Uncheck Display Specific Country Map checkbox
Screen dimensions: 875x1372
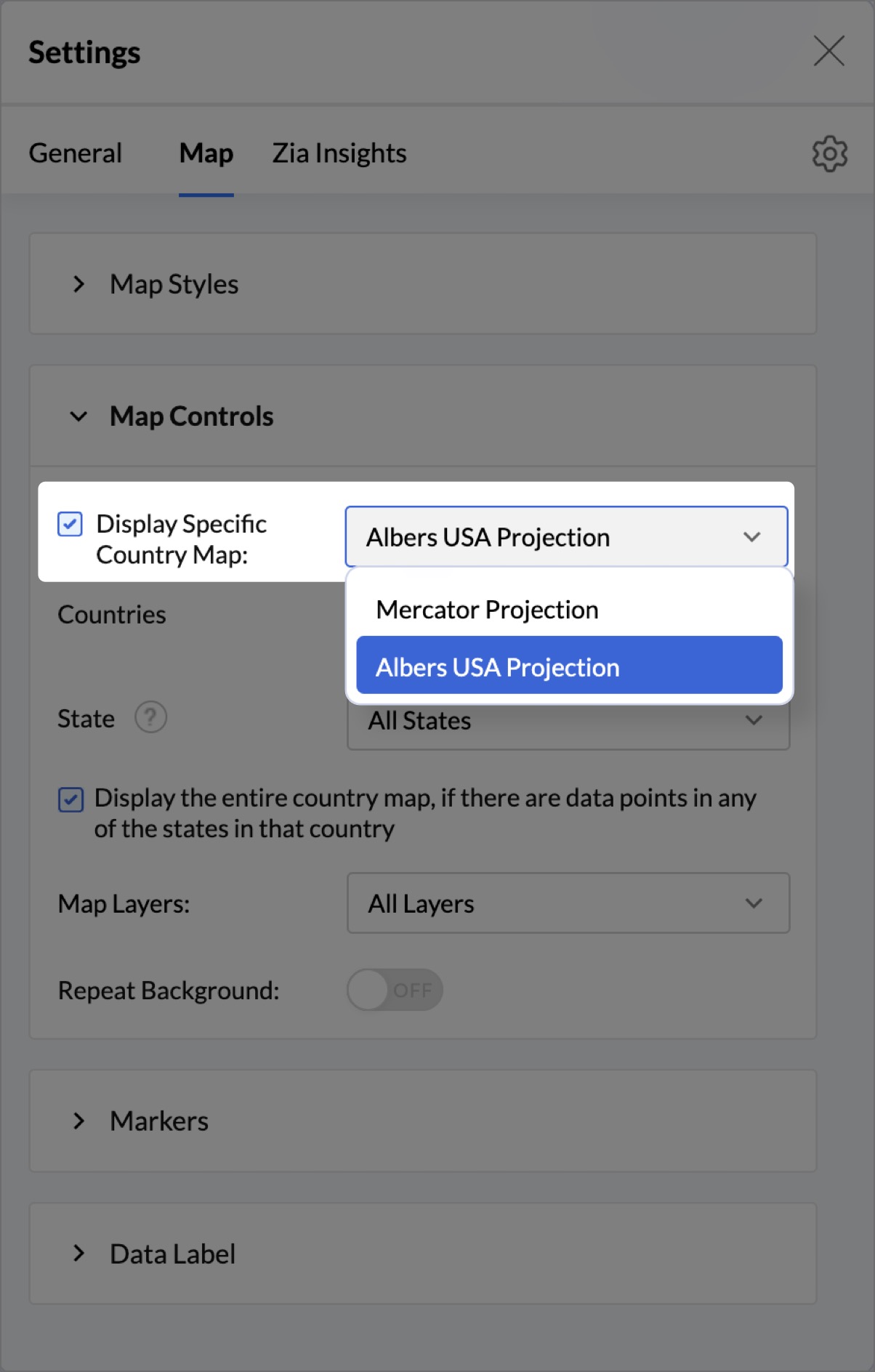70,524
